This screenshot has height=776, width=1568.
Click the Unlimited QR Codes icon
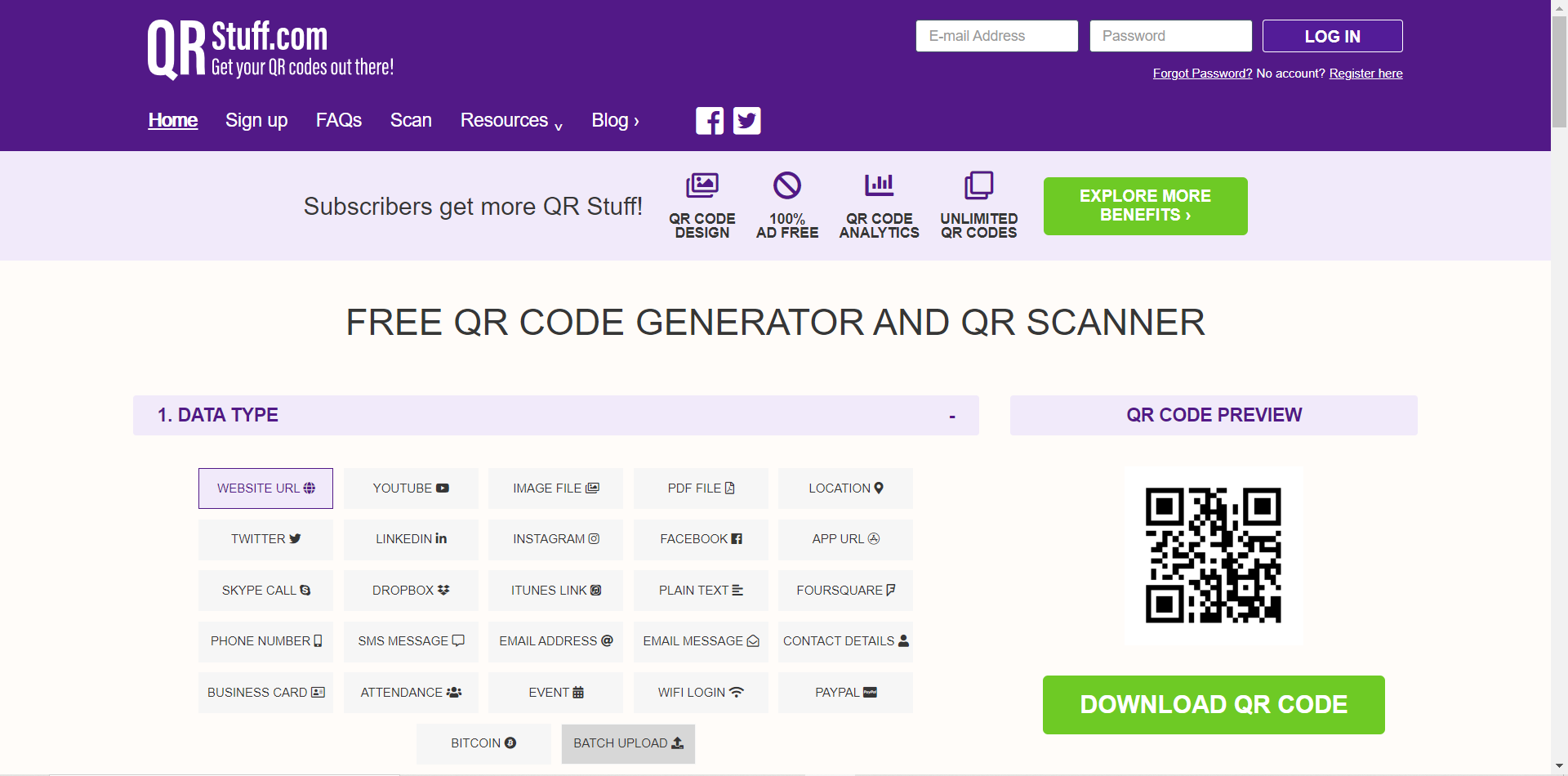(x=978, y=185)
